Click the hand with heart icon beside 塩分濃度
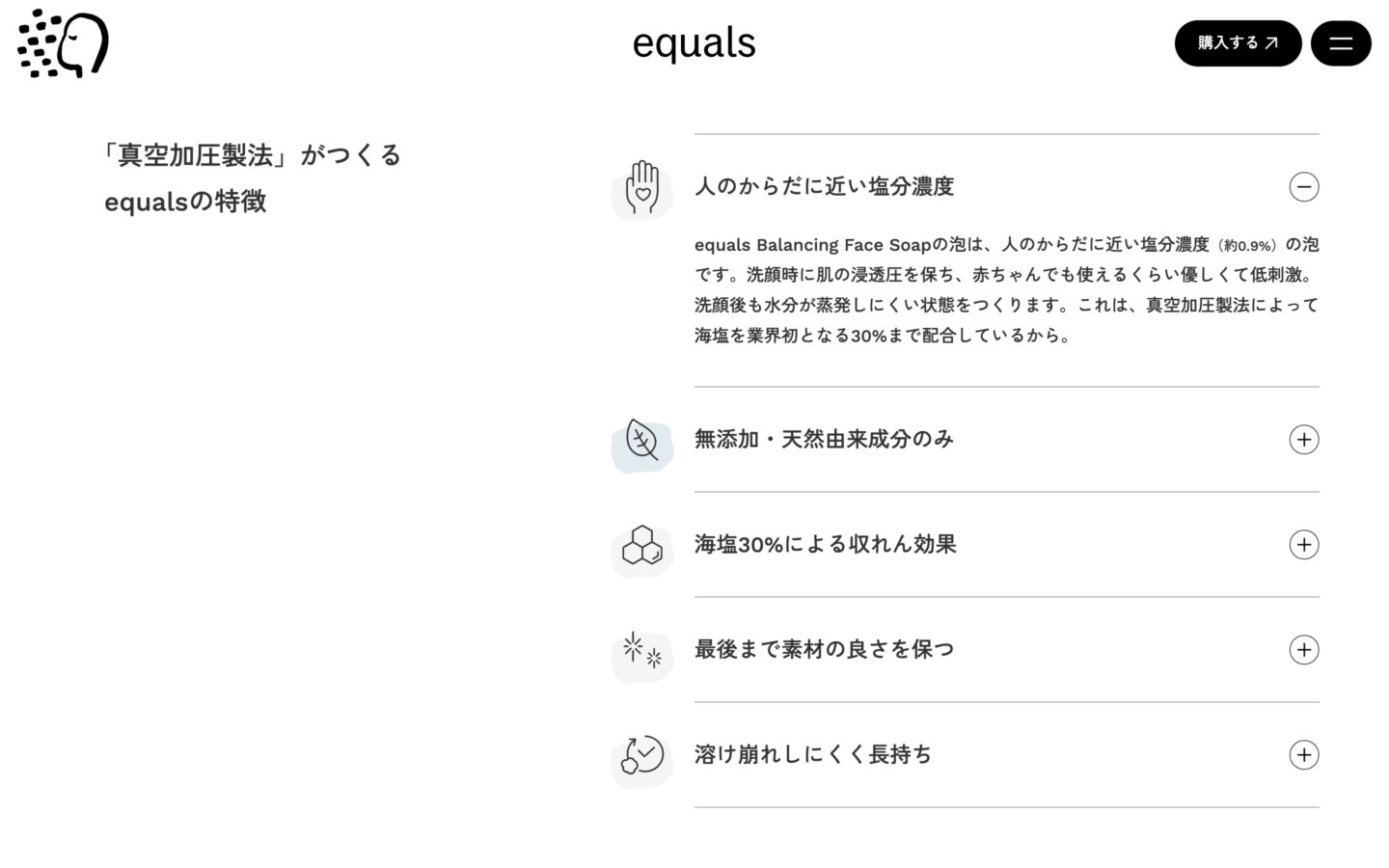This screenshot has height=868, width=1389. click(641, 187)
